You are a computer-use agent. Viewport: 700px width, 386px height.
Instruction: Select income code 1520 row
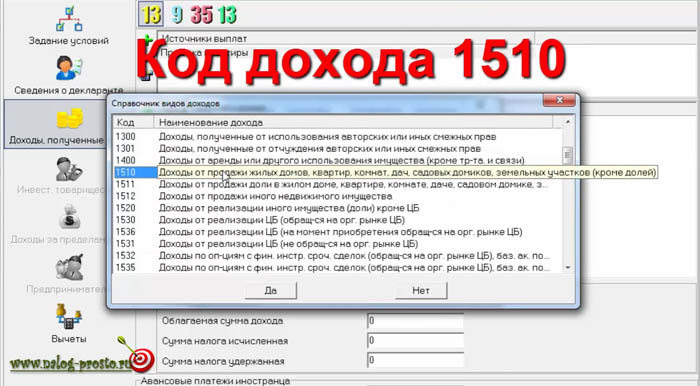(338, 208)
